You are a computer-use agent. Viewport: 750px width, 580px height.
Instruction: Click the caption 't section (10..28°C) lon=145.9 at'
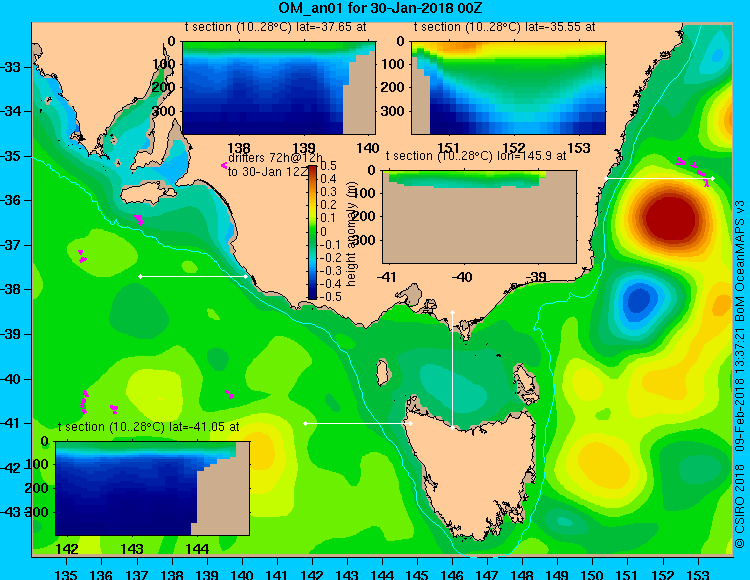476,156
